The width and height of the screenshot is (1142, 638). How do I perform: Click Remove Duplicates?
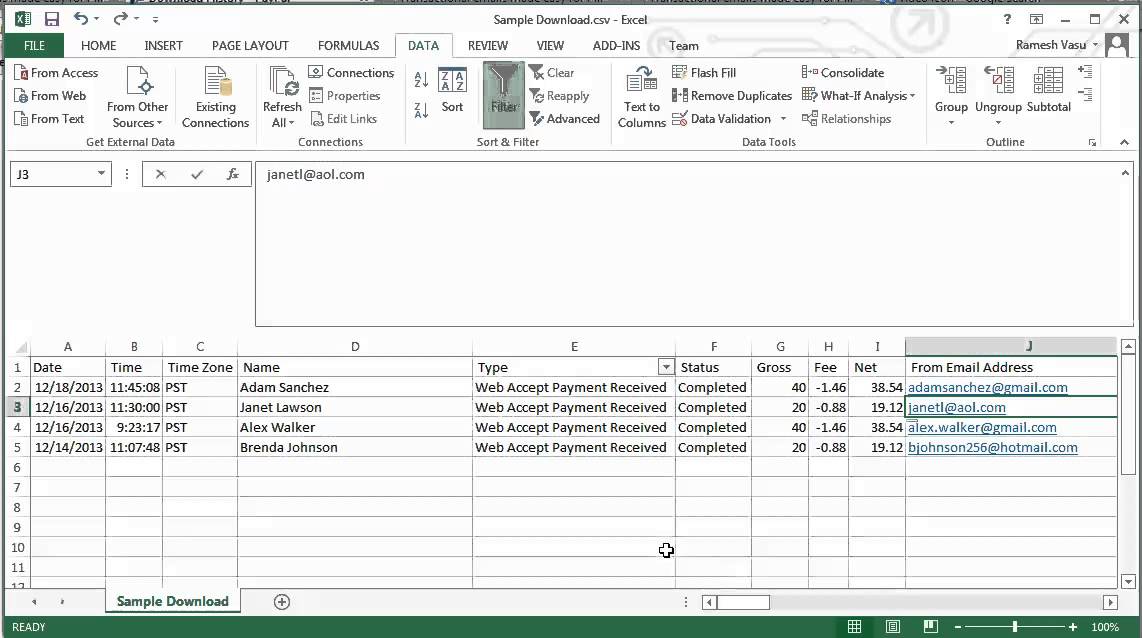(x=732, y=95)
